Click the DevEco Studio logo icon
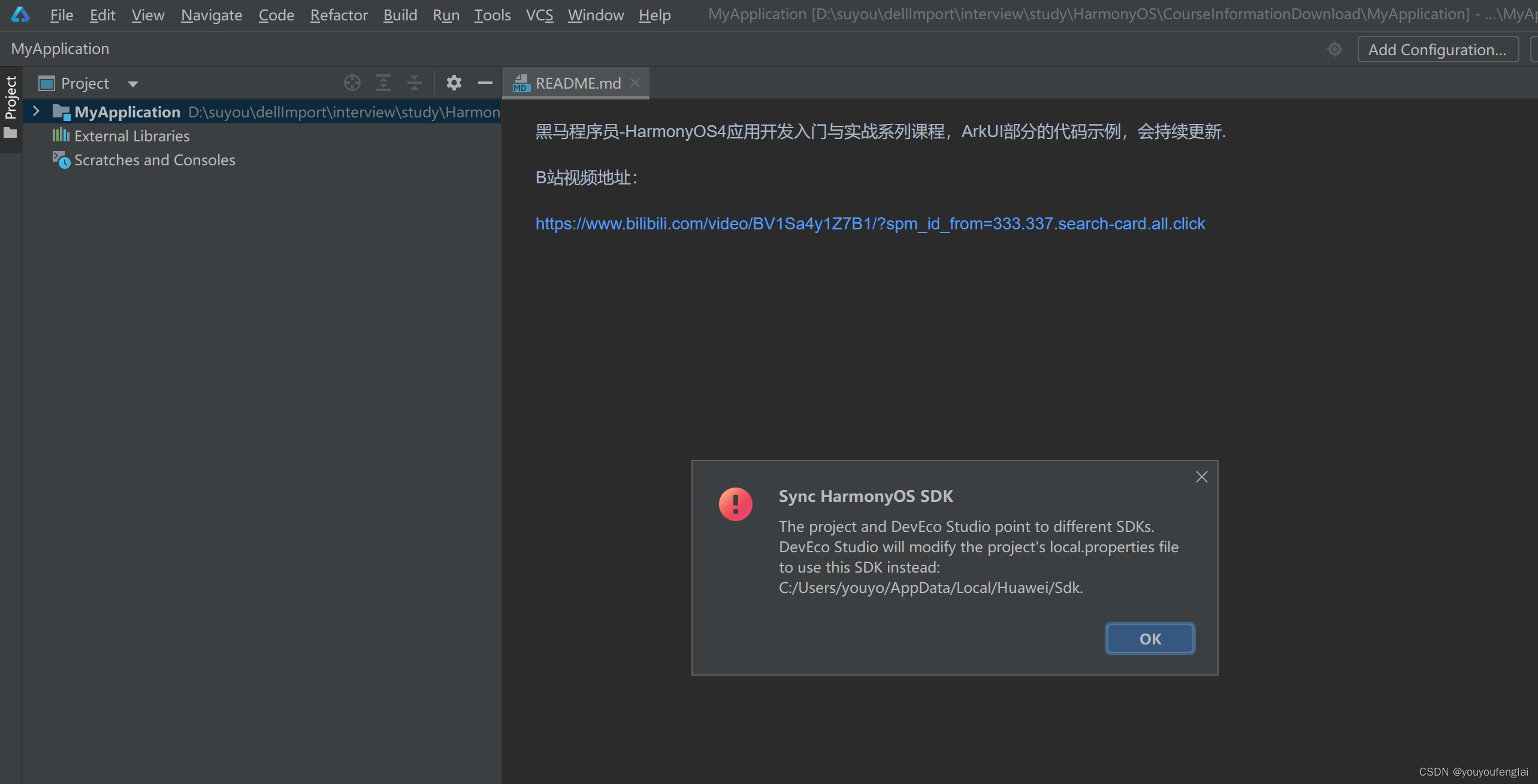 coord(20,14)
